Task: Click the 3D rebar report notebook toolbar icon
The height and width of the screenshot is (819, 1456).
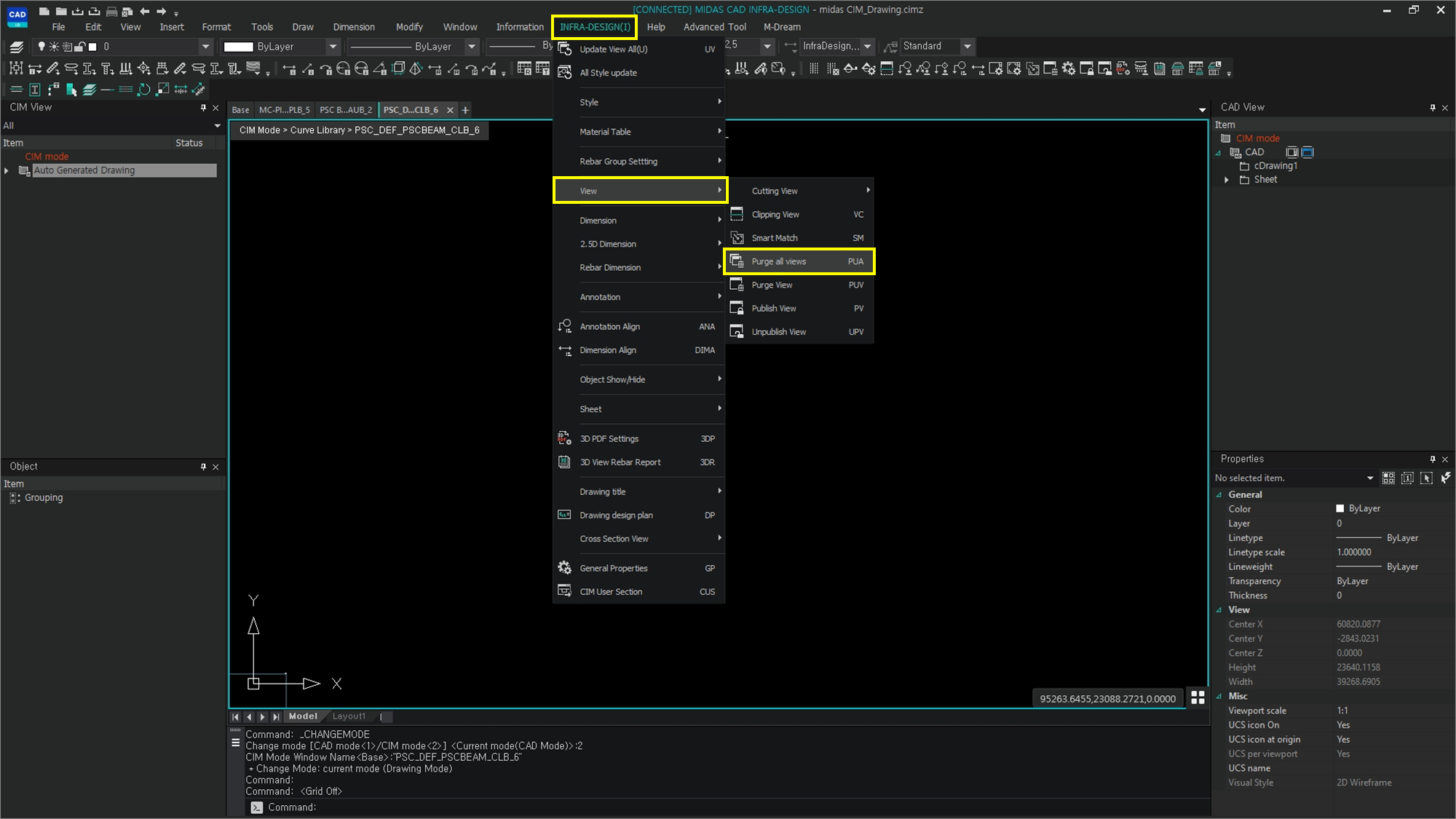Action: [x=1159, y=68]
